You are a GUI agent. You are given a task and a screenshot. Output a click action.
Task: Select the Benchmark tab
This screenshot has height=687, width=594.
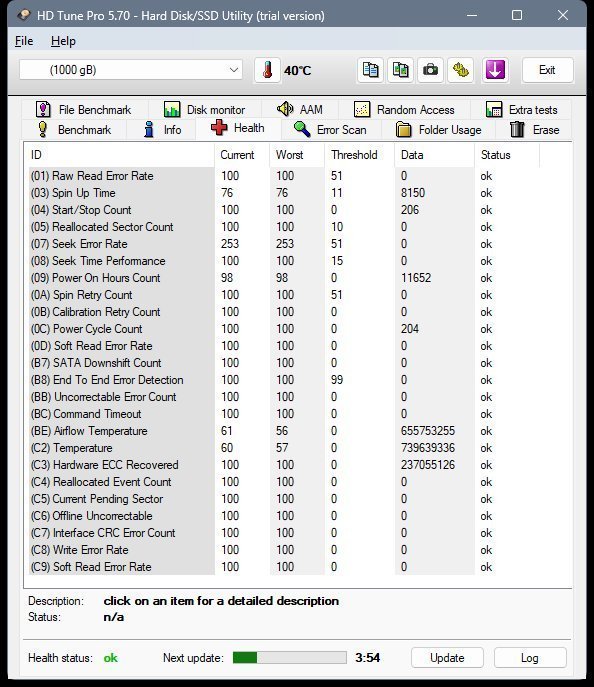[74, 130]
